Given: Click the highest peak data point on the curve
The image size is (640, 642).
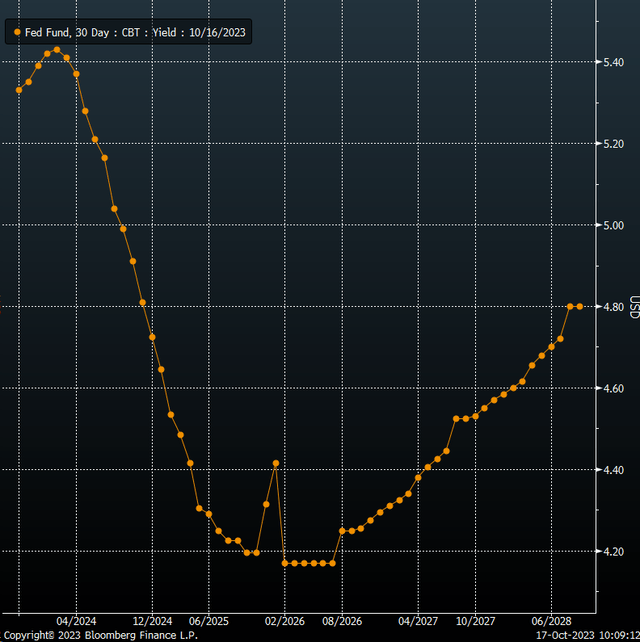Looking at the screenshot, I should coord(57,49).
